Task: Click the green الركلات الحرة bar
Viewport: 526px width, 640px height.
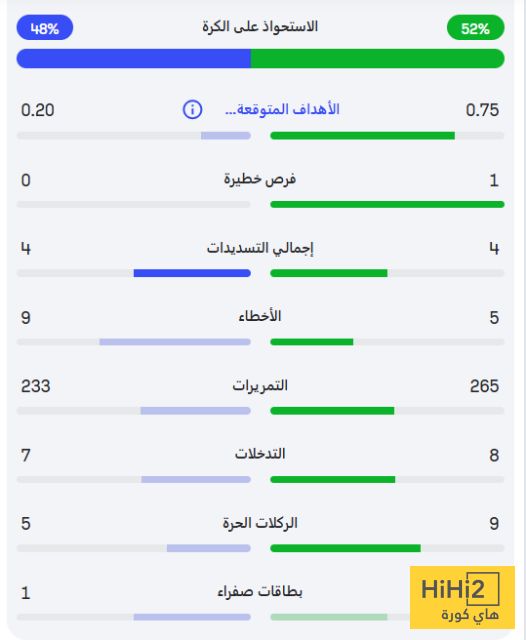Action: click(x=345, y=548)
